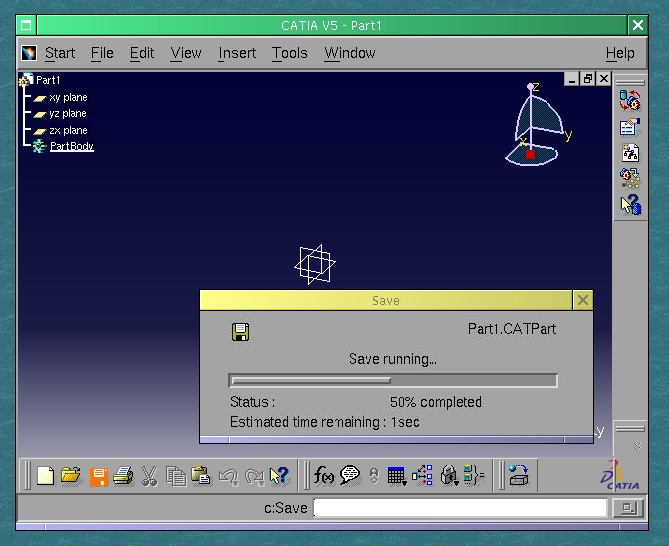Screen dimensions: 669x546
Task: Click the Copy icon
Action: click(176, 476)
